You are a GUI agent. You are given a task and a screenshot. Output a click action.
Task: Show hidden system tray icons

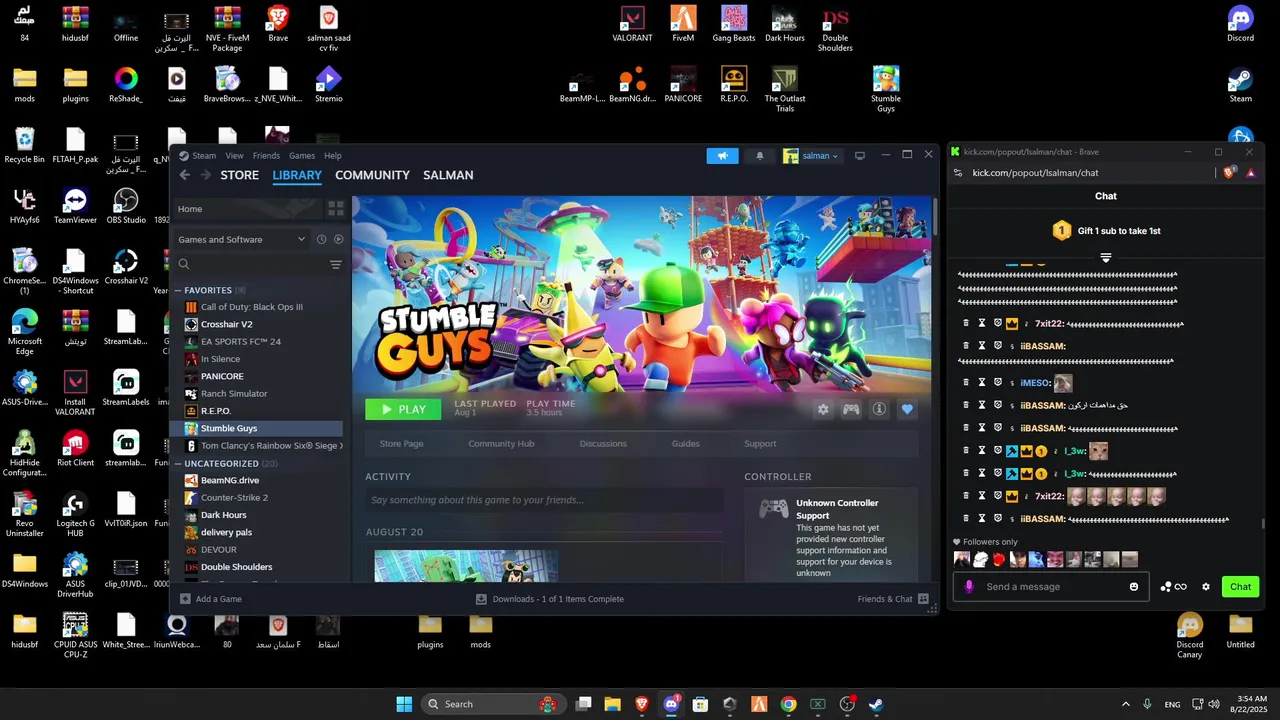click(1125, 704)
